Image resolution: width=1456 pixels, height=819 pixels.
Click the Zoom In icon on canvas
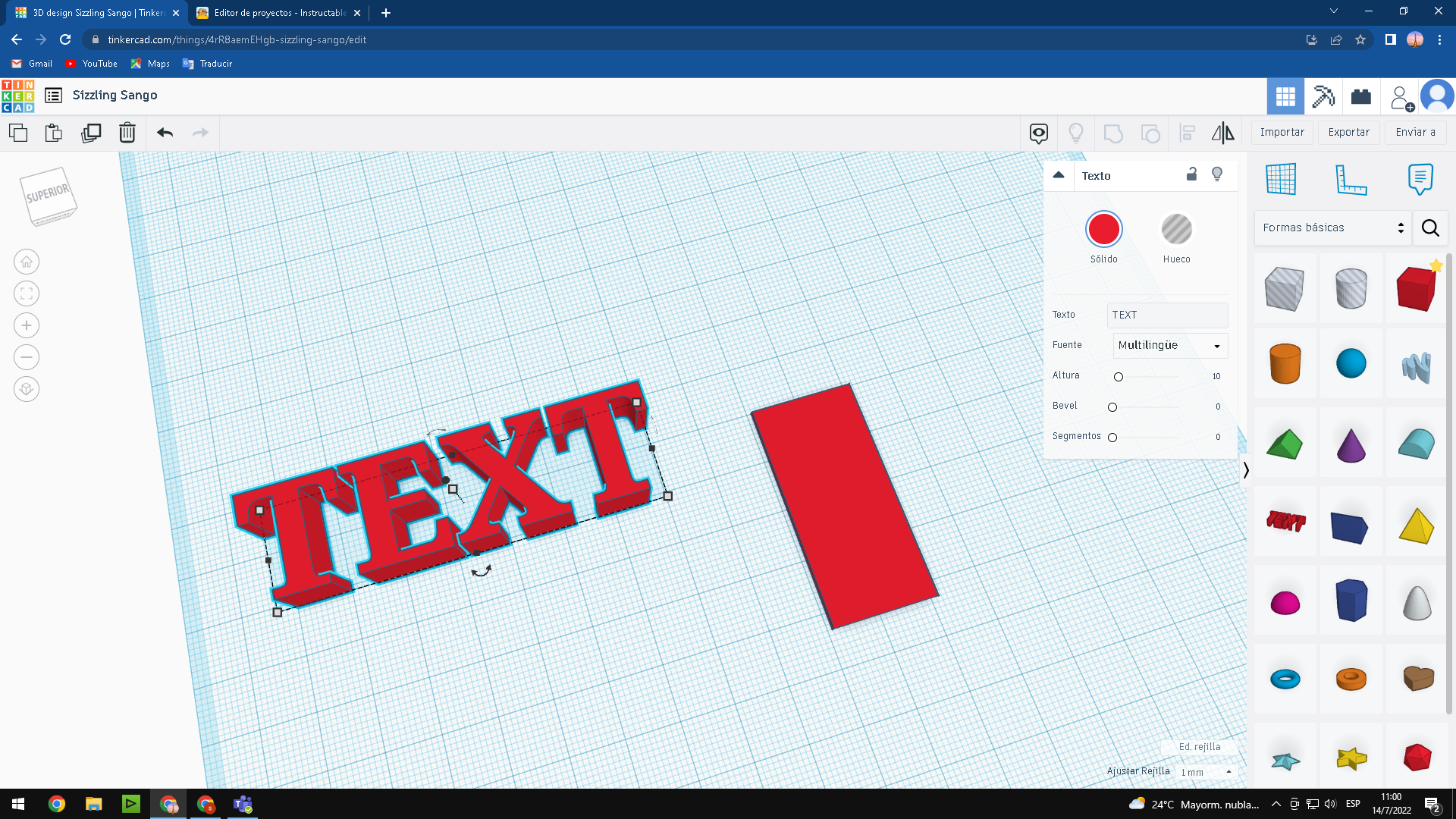pos(27,324)
